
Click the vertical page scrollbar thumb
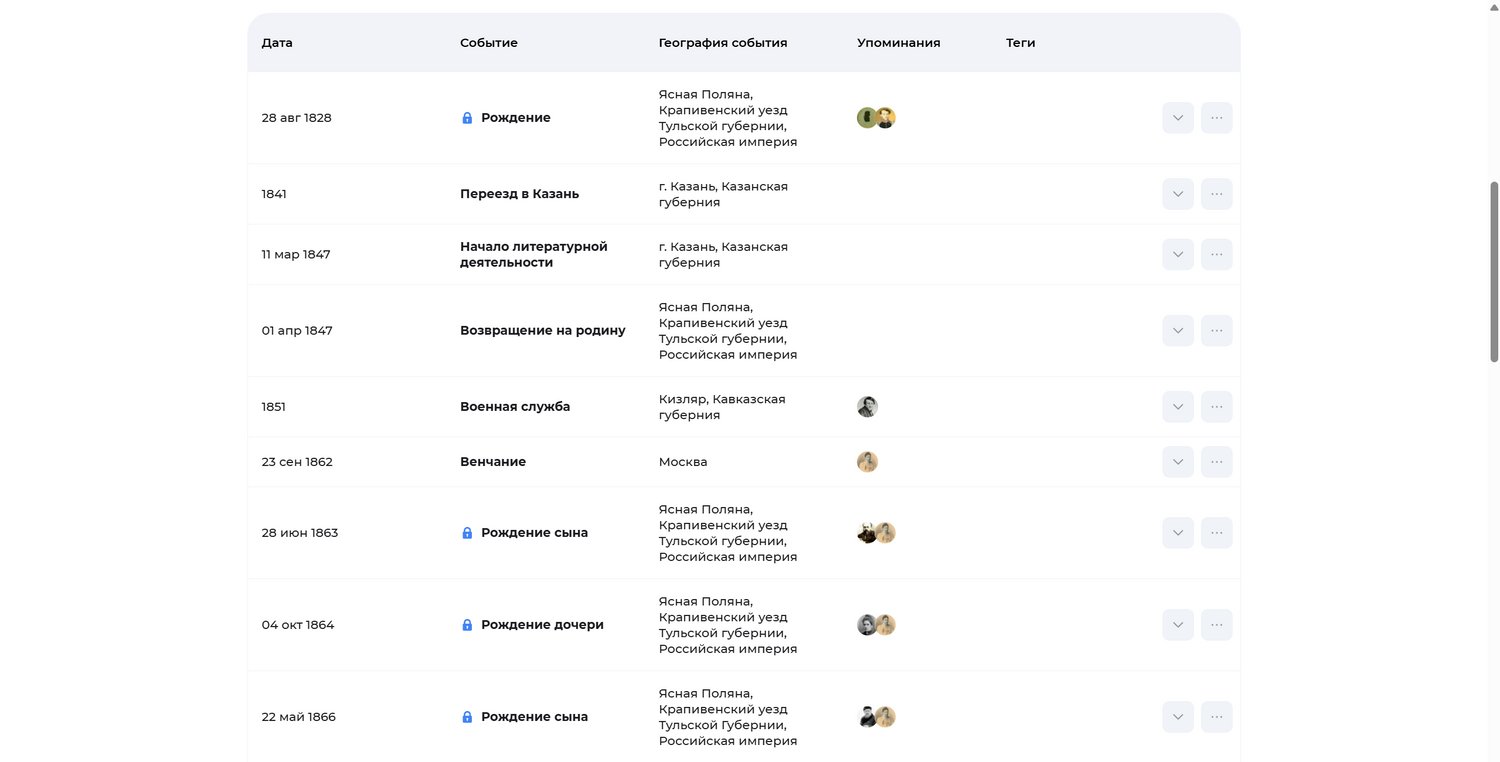pos(1494,270)
